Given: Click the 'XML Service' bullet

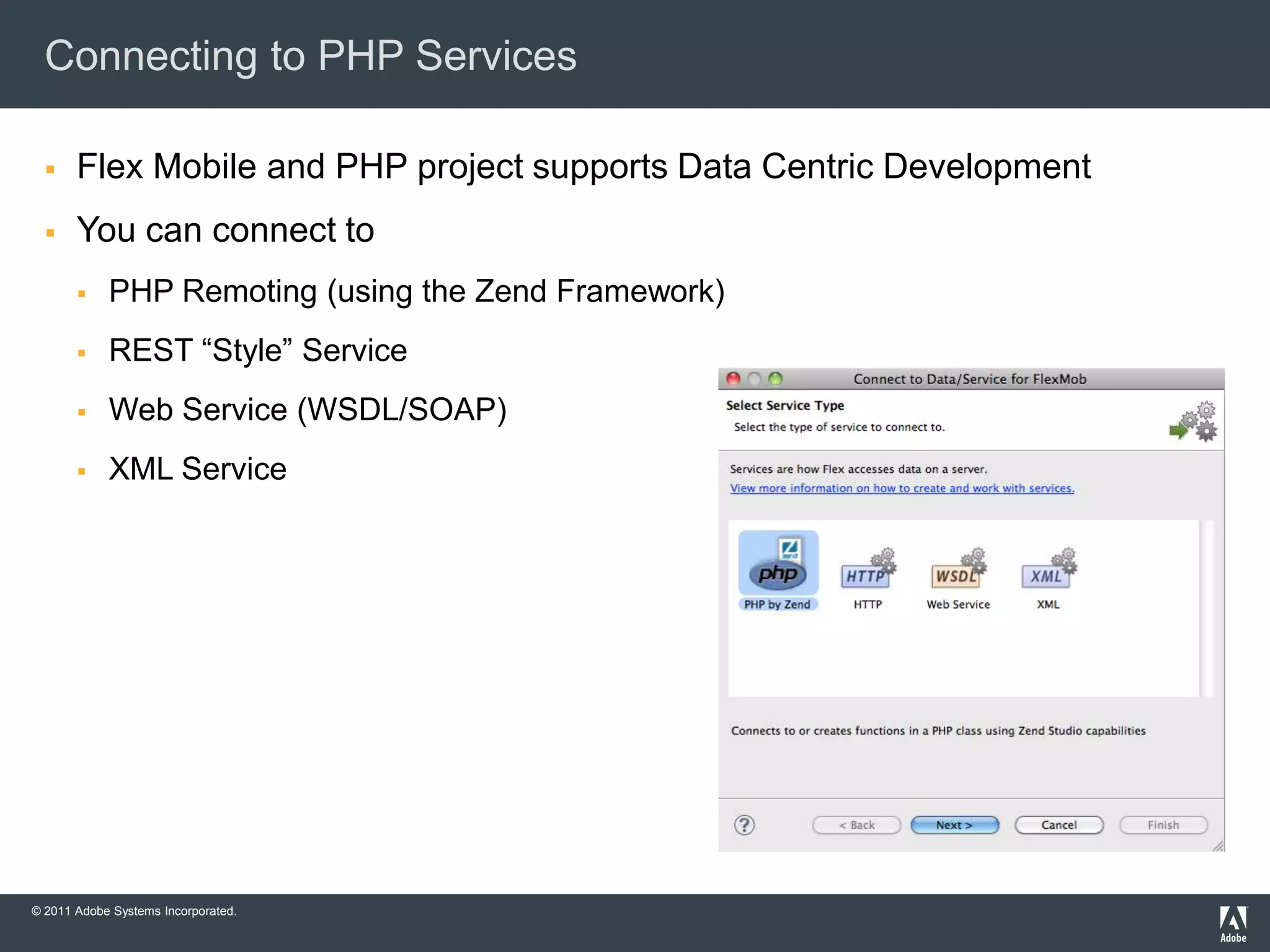Looking at the screenshot, I should click(198, 469).
